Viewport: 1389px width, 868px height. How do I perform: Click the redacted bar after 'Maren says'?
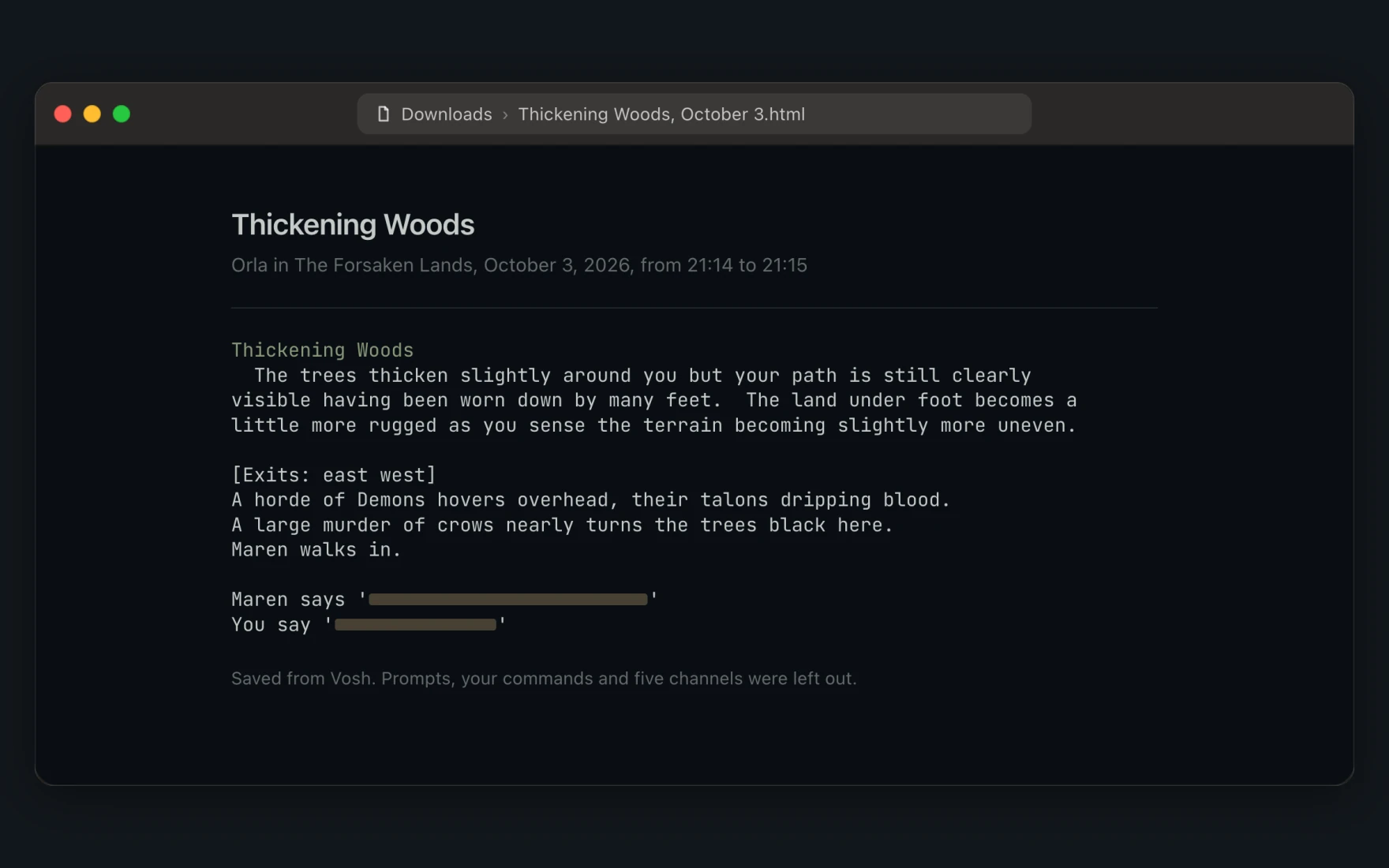[508, 600]
